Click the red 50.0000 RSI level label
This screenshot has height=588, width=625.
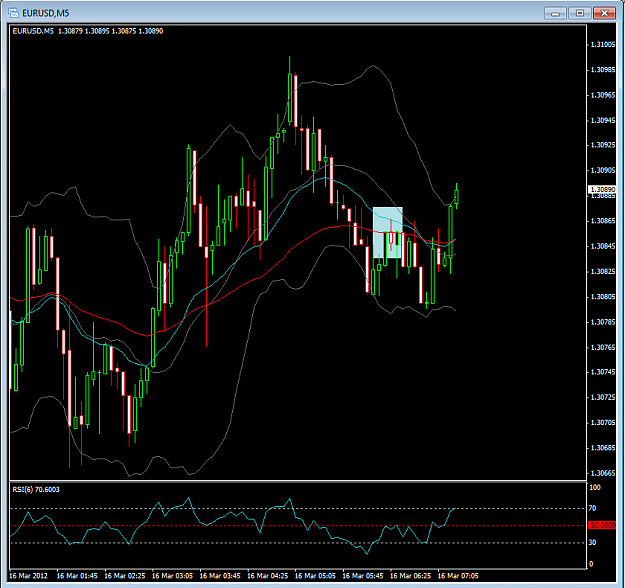[602, 525]
